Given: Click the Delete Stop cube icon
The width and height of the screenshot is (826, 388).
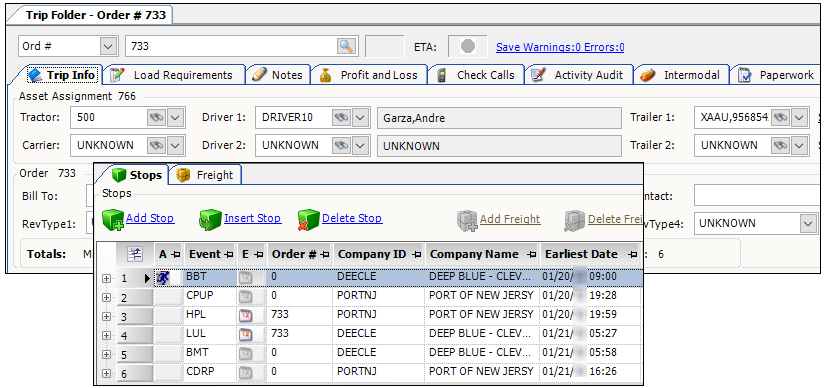Looking at the screenshot, I should click(309, 220).
